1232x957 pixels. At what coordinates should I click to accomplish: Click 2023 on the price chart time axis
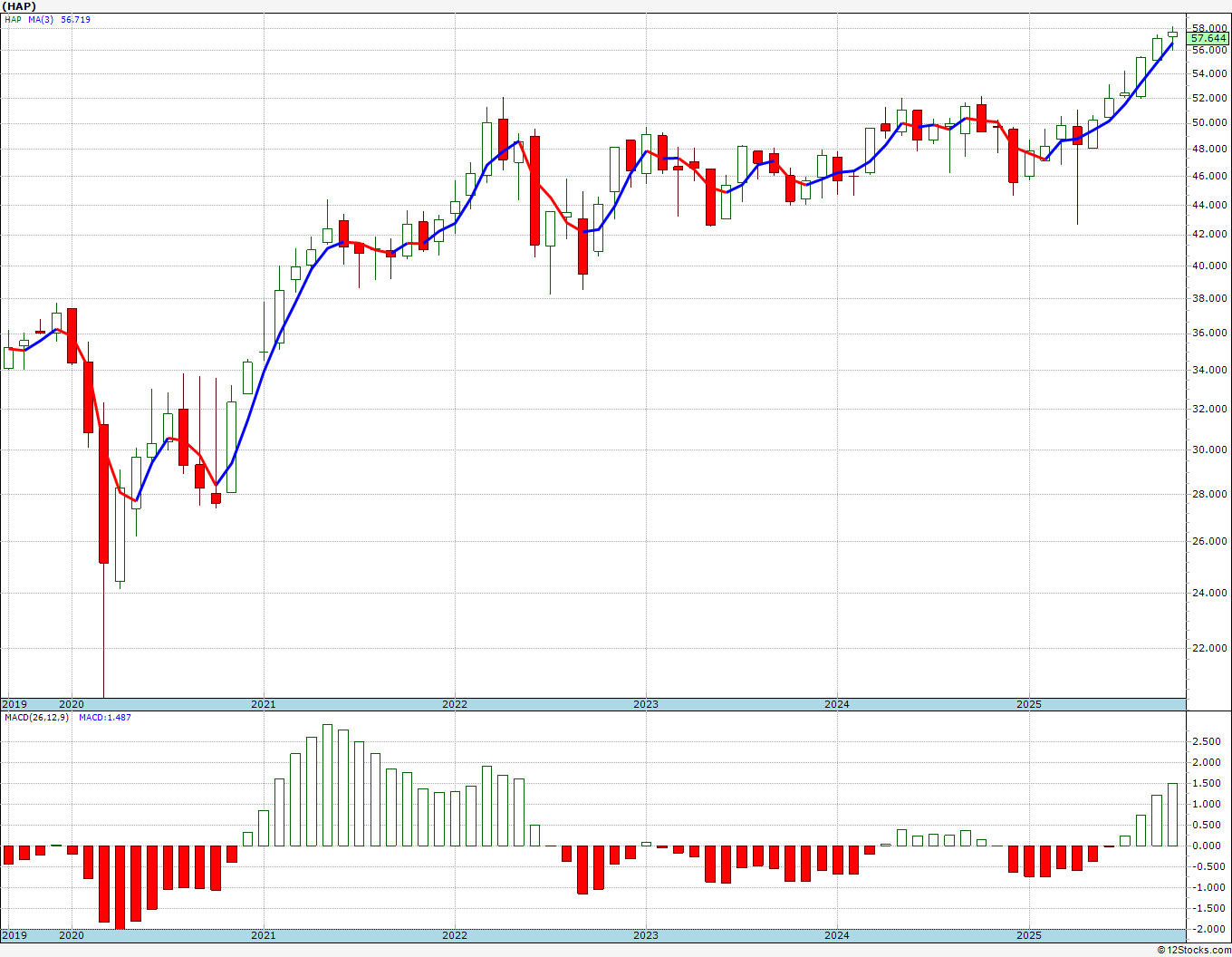[x=646, y=704]
